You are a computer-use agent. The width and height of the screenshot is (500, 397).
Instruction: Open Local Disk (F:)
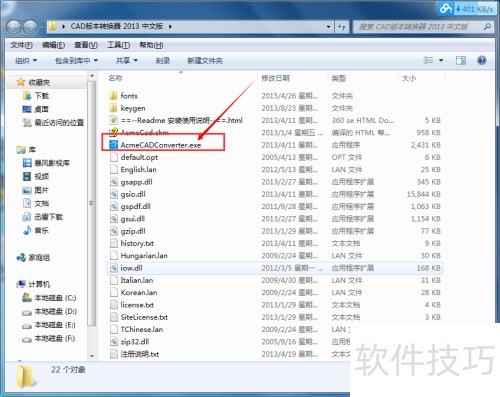point(49,339)
